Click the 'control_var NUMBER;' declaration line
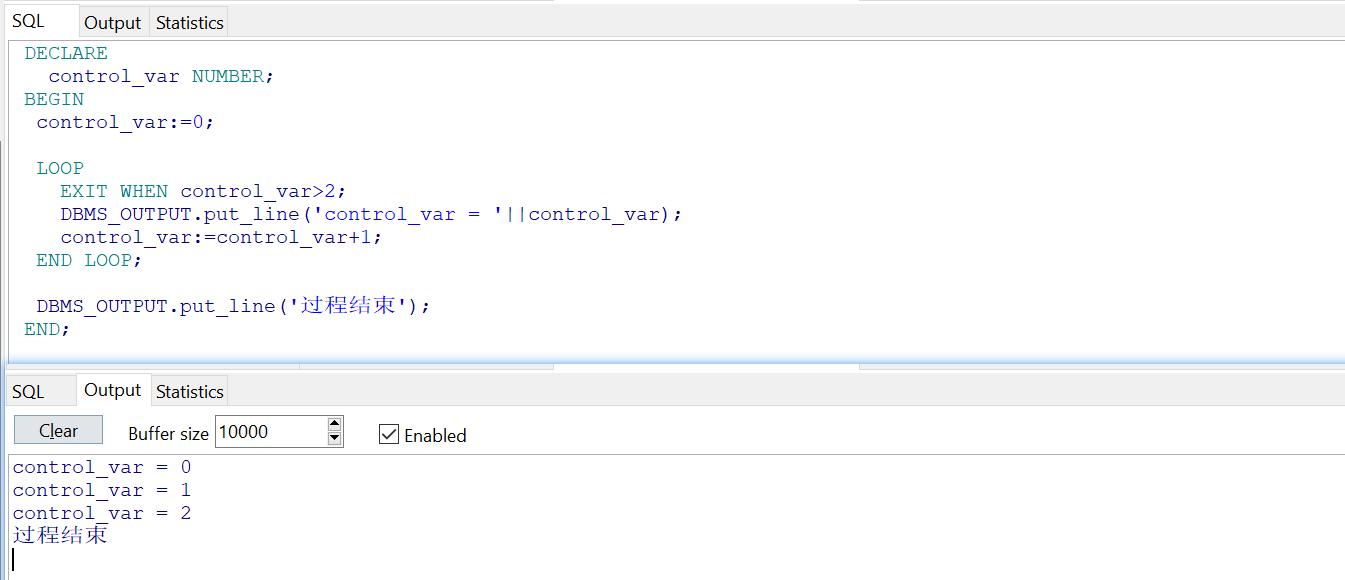 tap(161, 76)
